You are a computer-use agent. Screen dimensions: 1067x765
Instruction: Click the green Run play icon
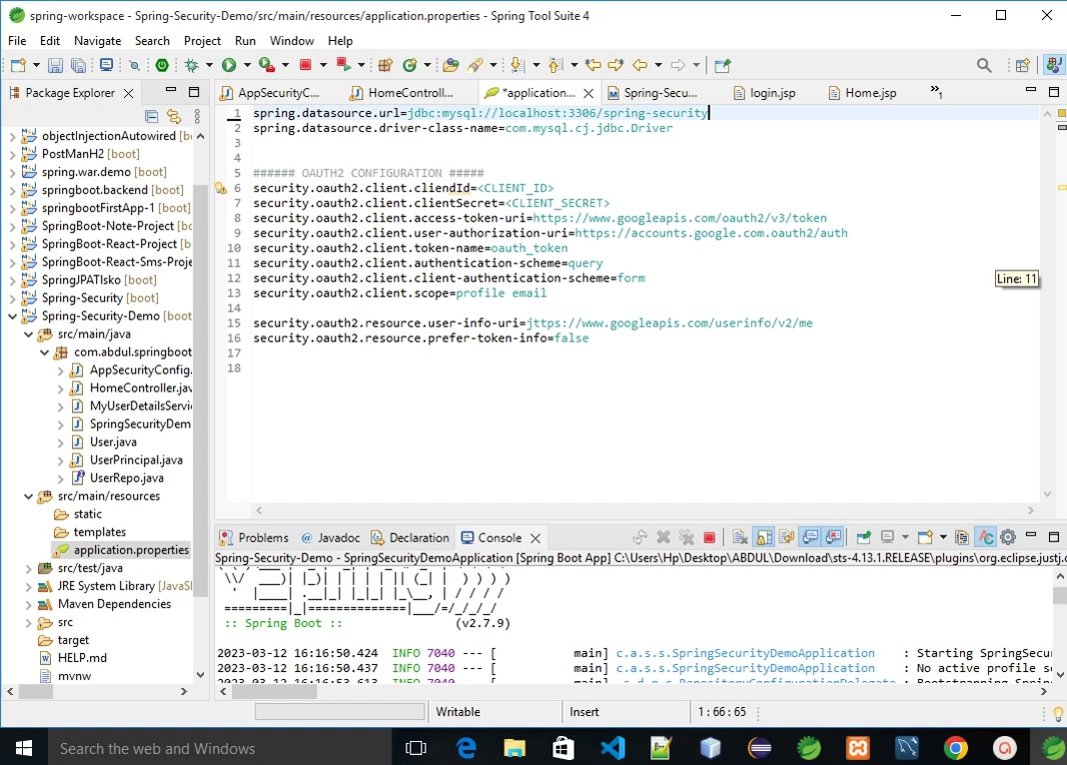click(229, 65)
